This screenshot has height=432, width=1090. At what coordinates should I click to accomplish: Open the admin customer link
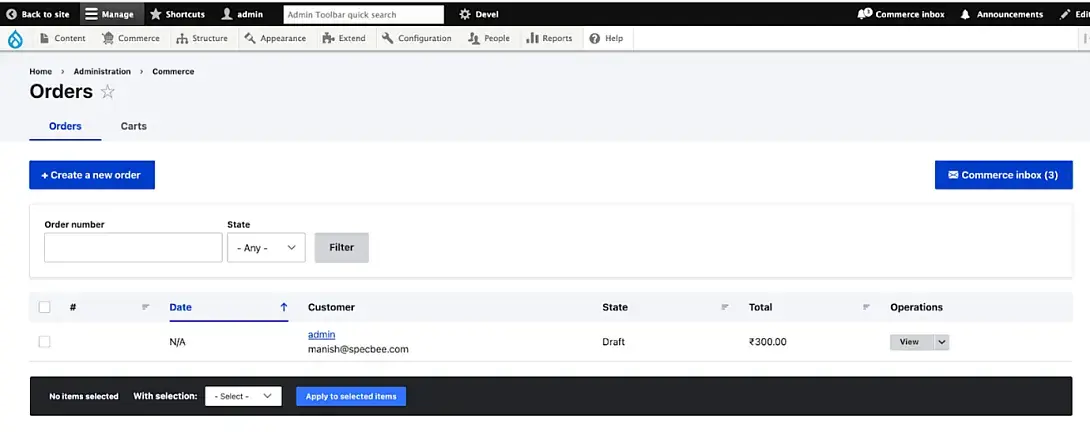(321, 335)
